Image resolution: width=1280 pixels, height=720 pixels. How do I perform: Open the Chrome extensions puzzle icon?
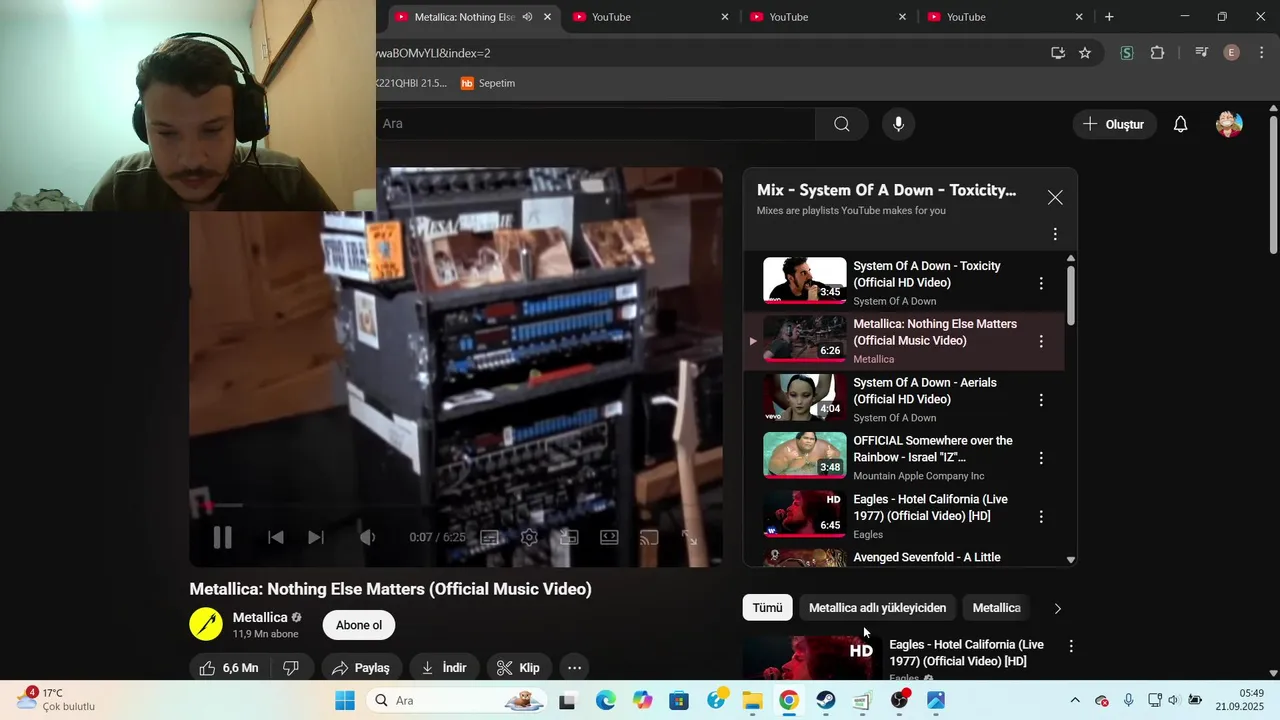[x=1158, y=53]
